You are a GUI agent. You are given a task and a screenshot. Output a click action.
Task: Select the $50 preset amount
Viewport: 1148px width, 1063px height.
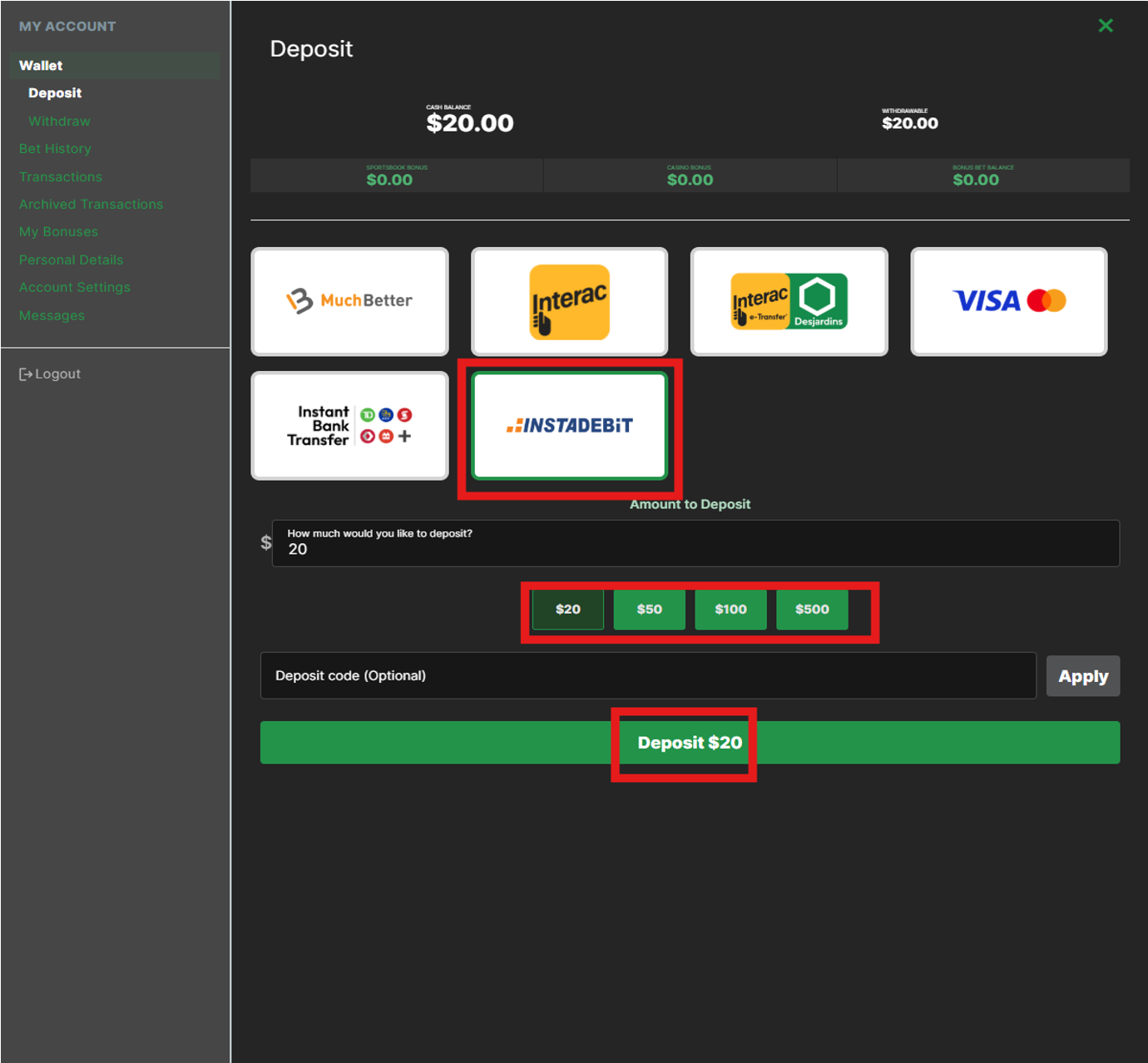pyautogui.click(x=649, y=610)
